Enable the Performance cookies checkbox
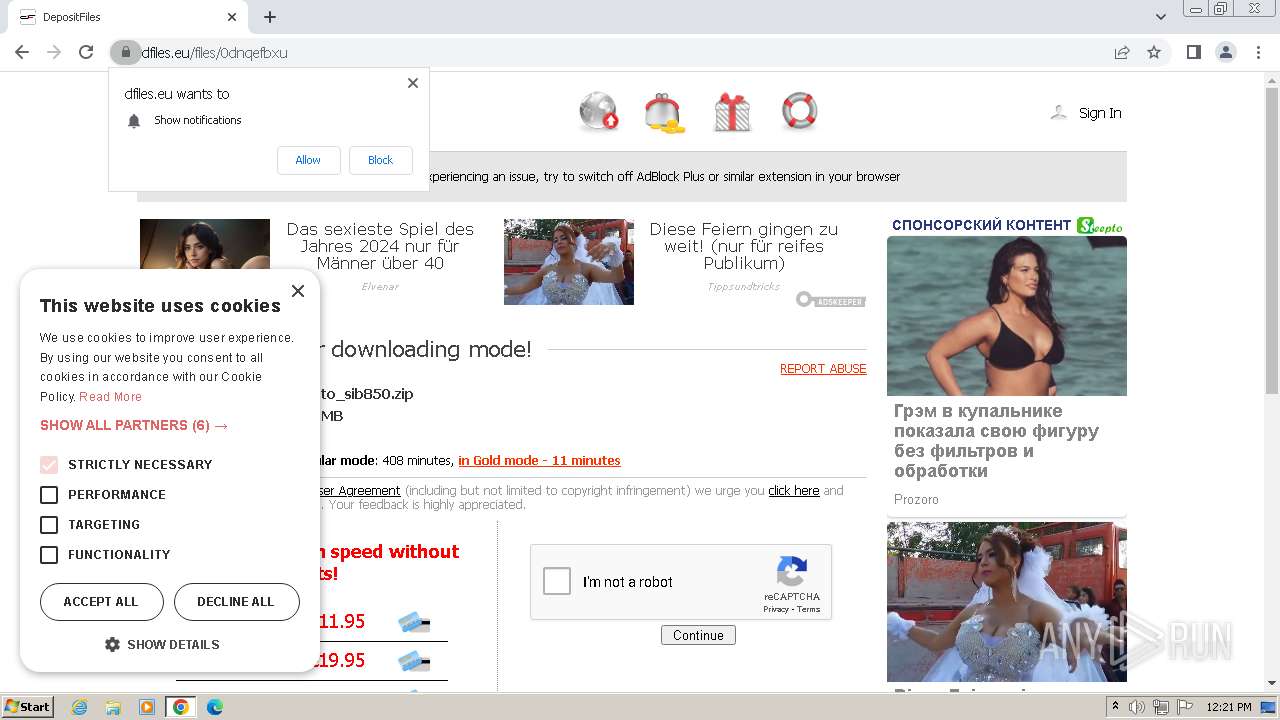This screenshot has width=1280, height=720. (x=49, y=495)
